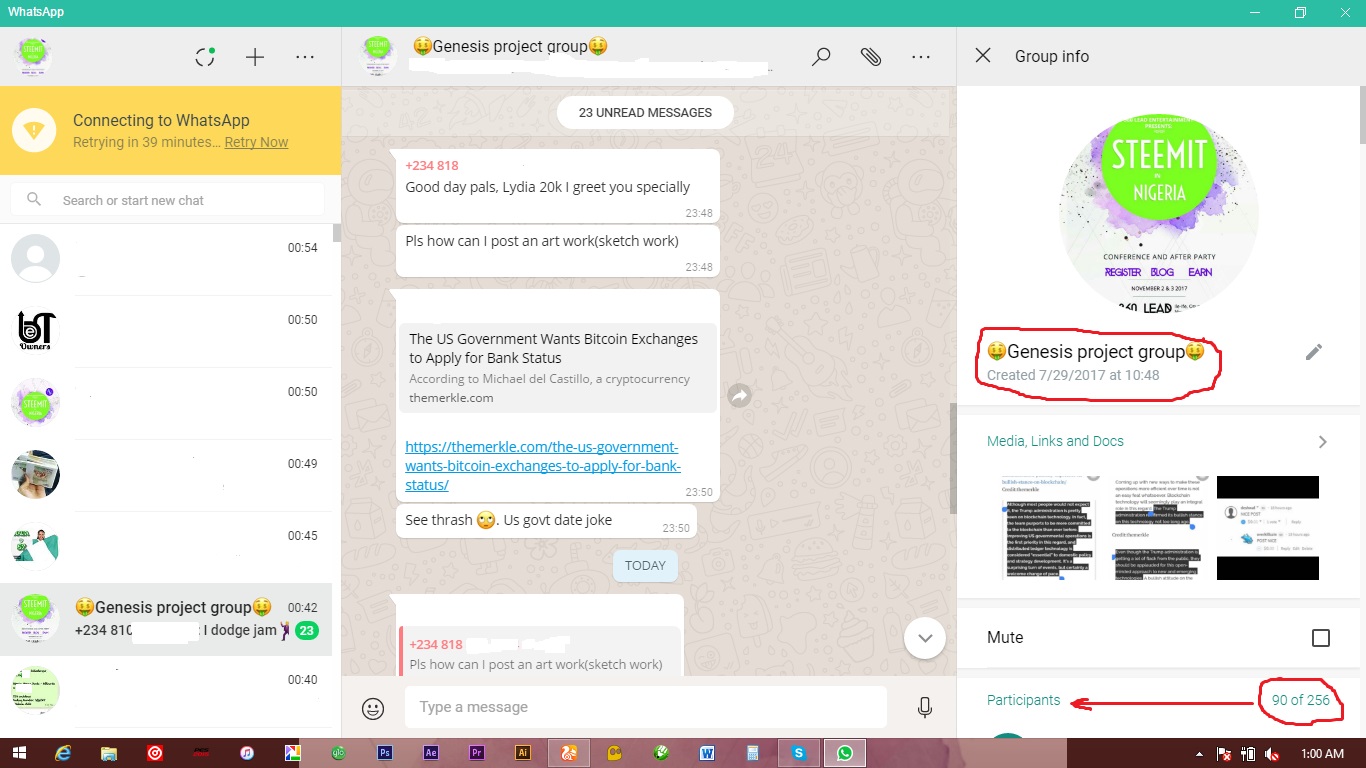Open the conversation three-dot menu
1366x768 pixels.
click(x=920, y=57)
